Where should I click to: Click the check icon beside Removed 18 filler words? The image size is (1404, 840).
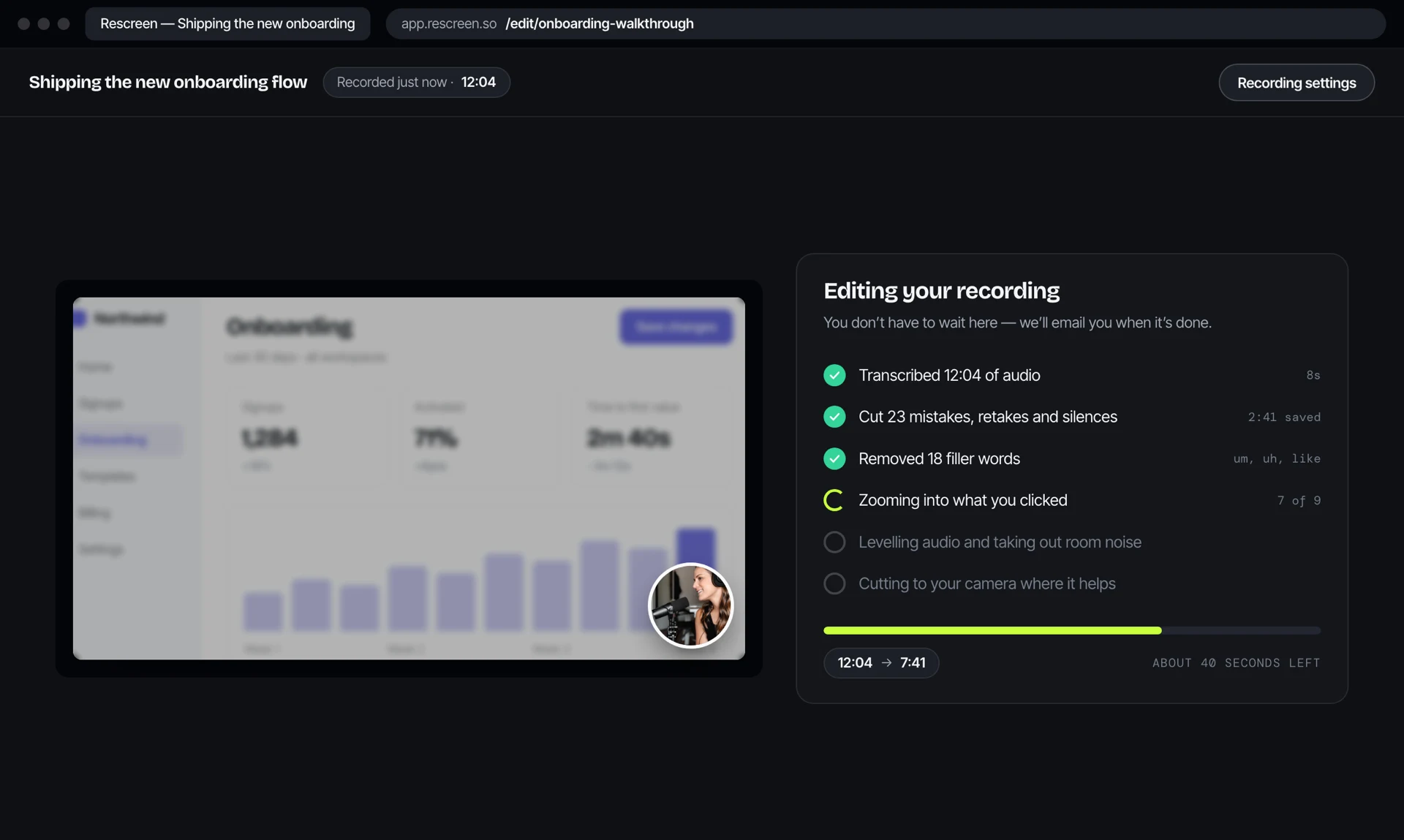(834, 458)
